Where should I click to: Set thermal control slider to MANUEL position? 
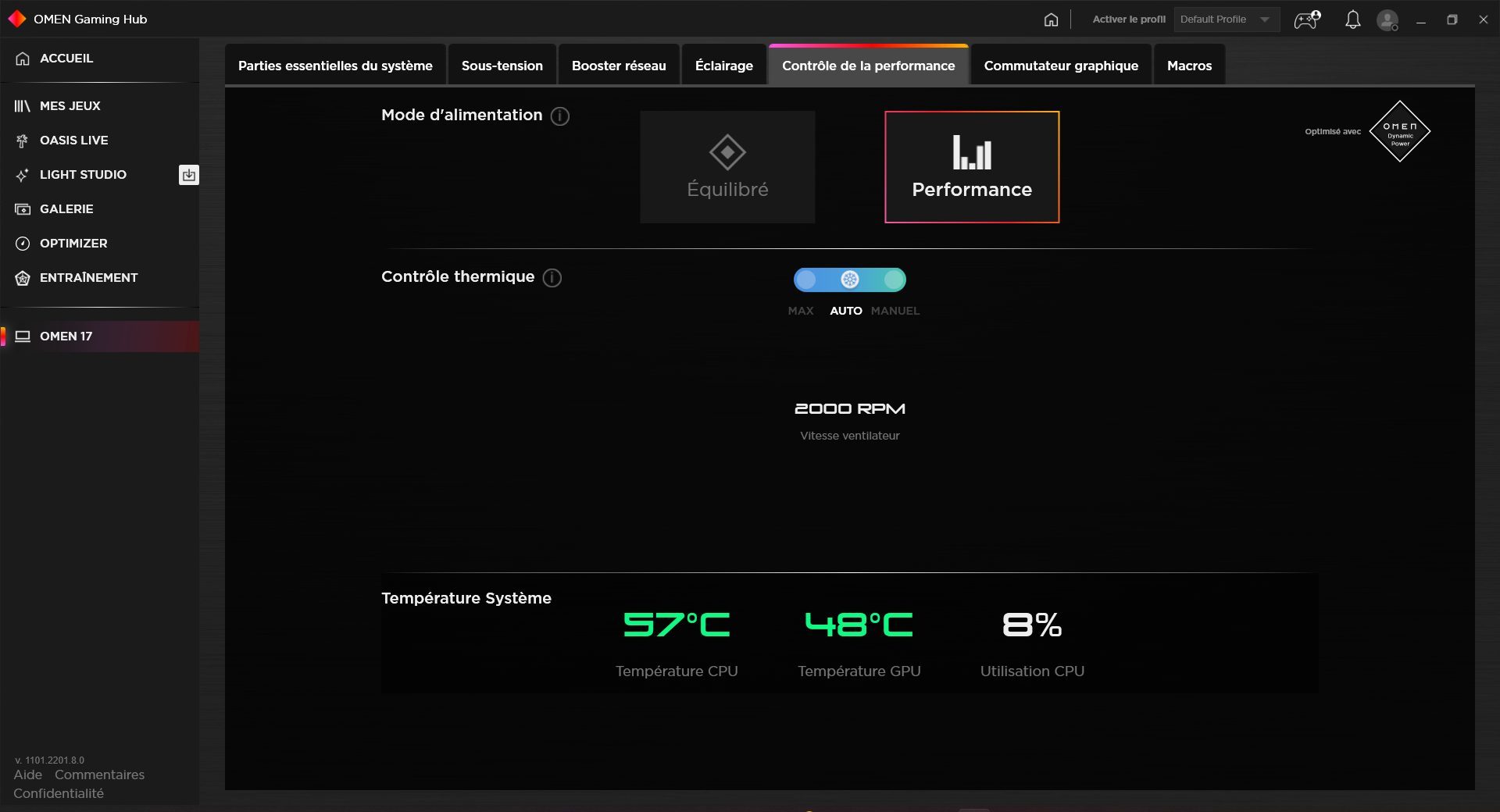(894, 280)
